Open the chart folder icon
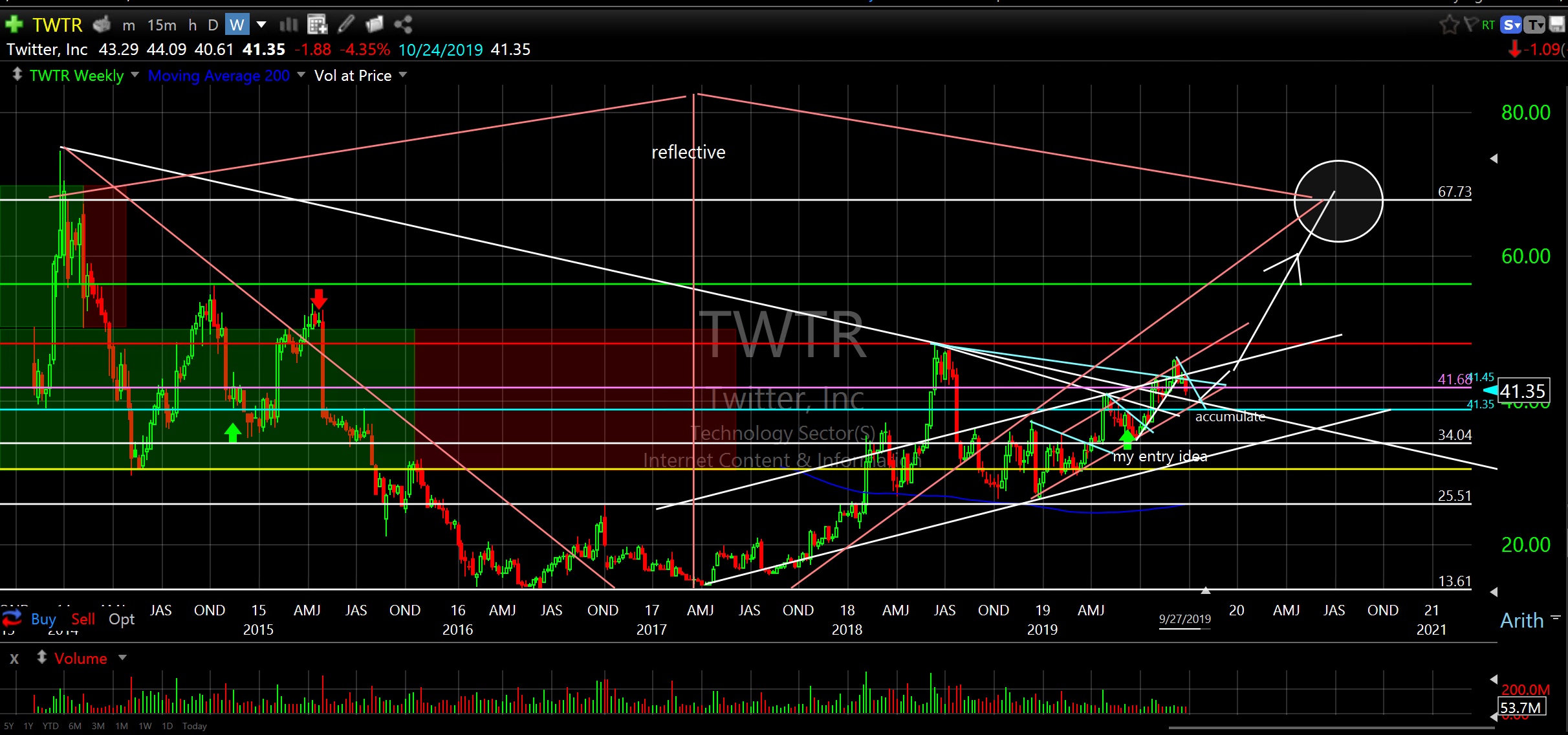The height and width of the screenshot is (735, 1568). [375, 25]
